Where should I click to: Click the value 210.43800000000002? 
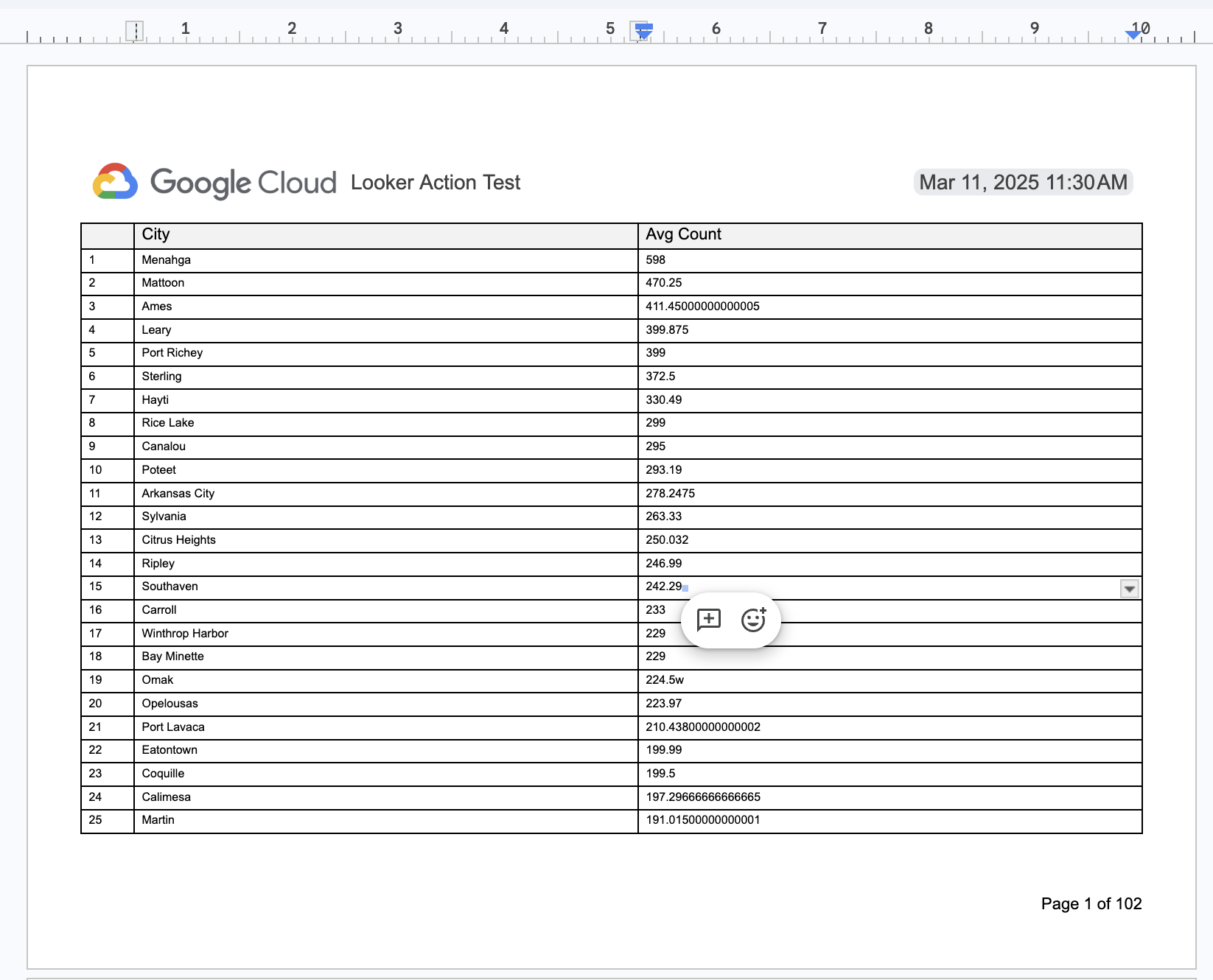(703, 727)
